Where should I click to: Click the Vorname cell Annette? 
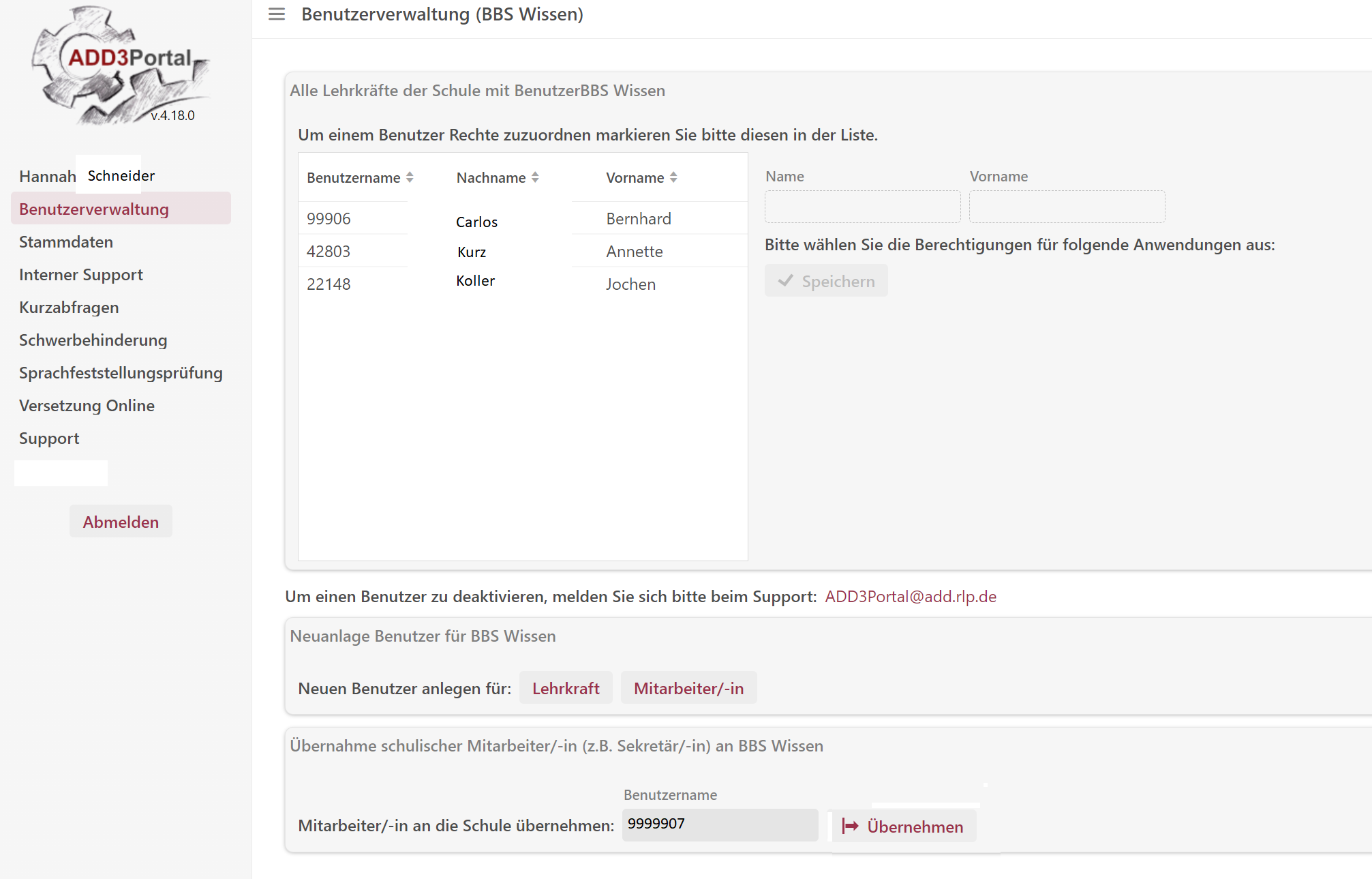pyautogui.click(x=635, y=251)
